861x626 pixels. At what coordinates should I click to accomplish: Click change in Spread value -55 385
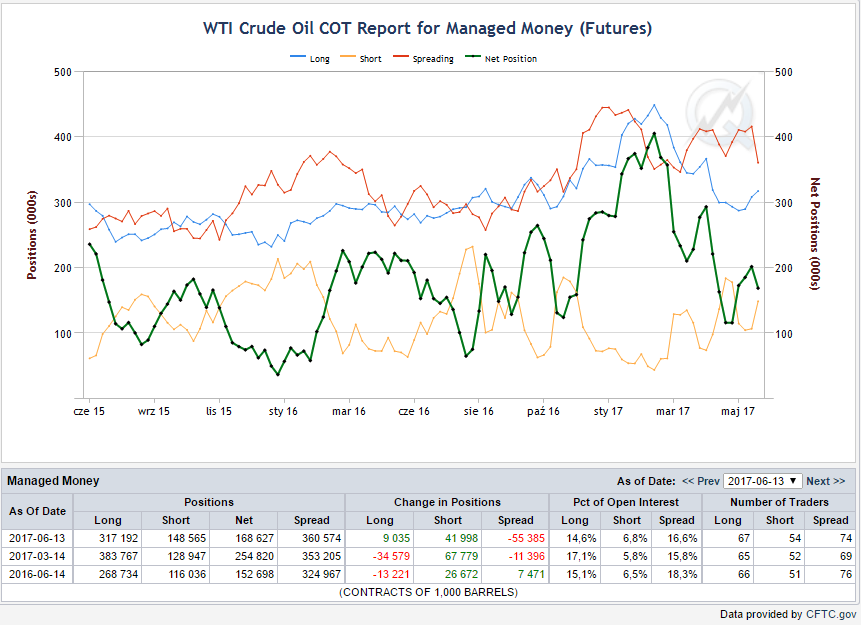[x=526, y=539]
